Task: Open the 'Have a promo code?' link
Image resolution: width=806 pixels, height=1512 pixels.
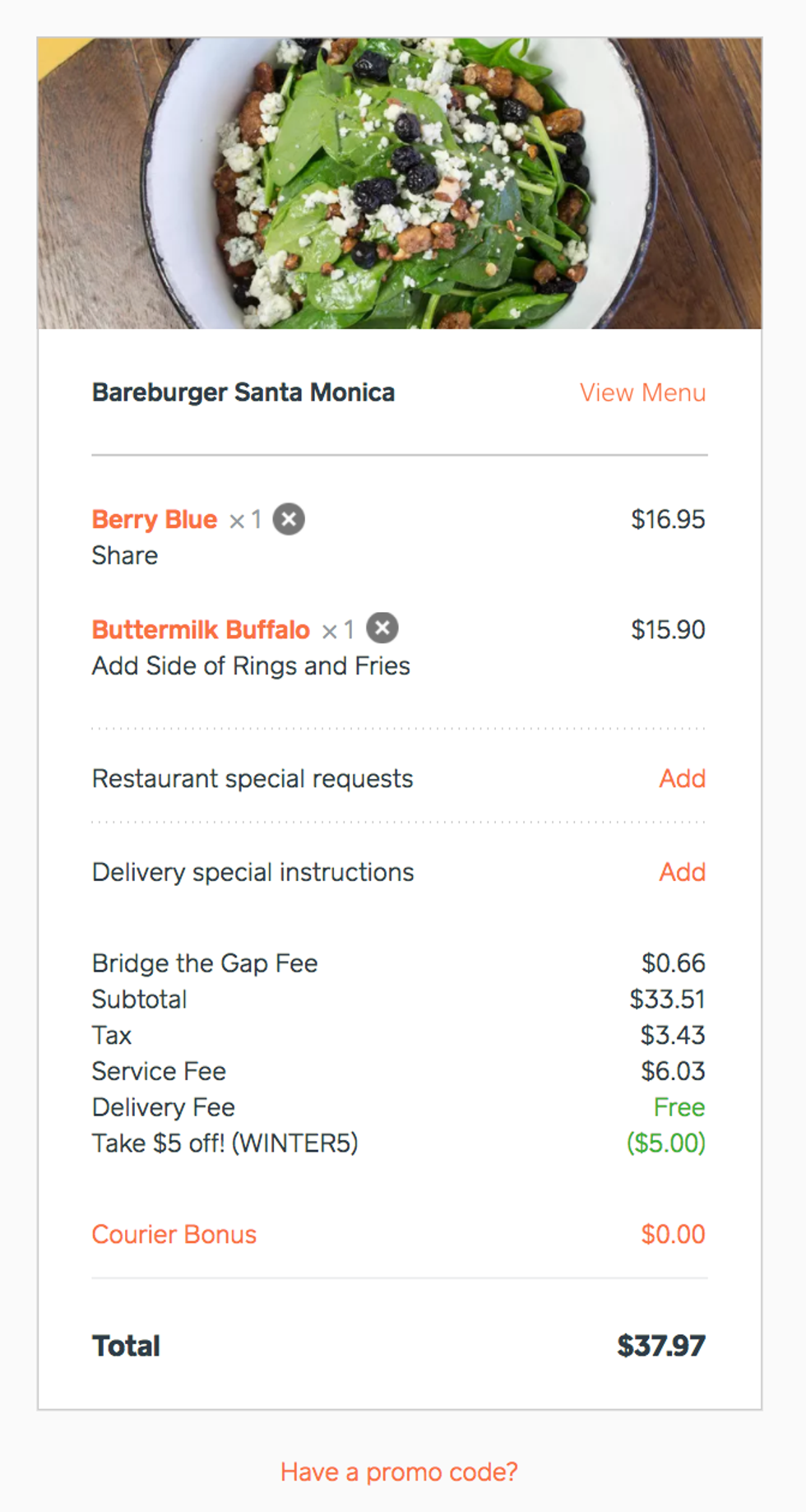Action: click(x=399, y=1472)
